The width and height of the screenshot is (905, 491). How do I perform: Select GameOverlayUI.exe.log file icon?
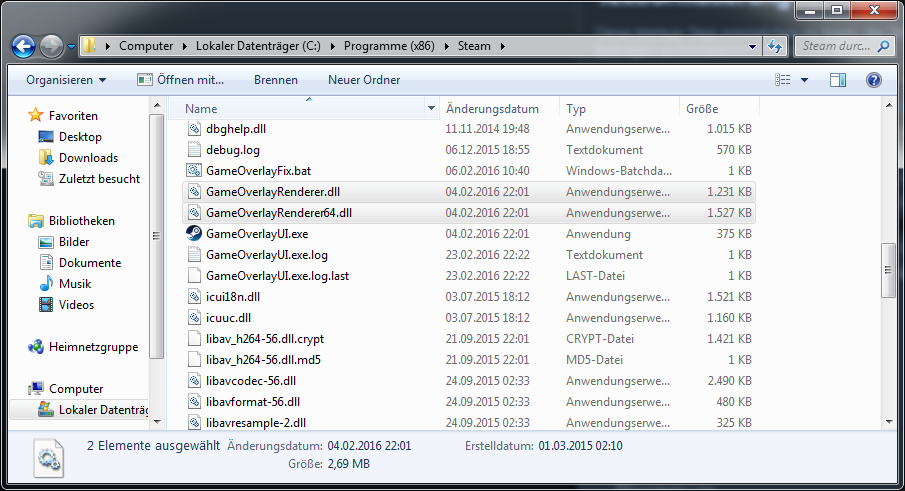tap(194, 254)
